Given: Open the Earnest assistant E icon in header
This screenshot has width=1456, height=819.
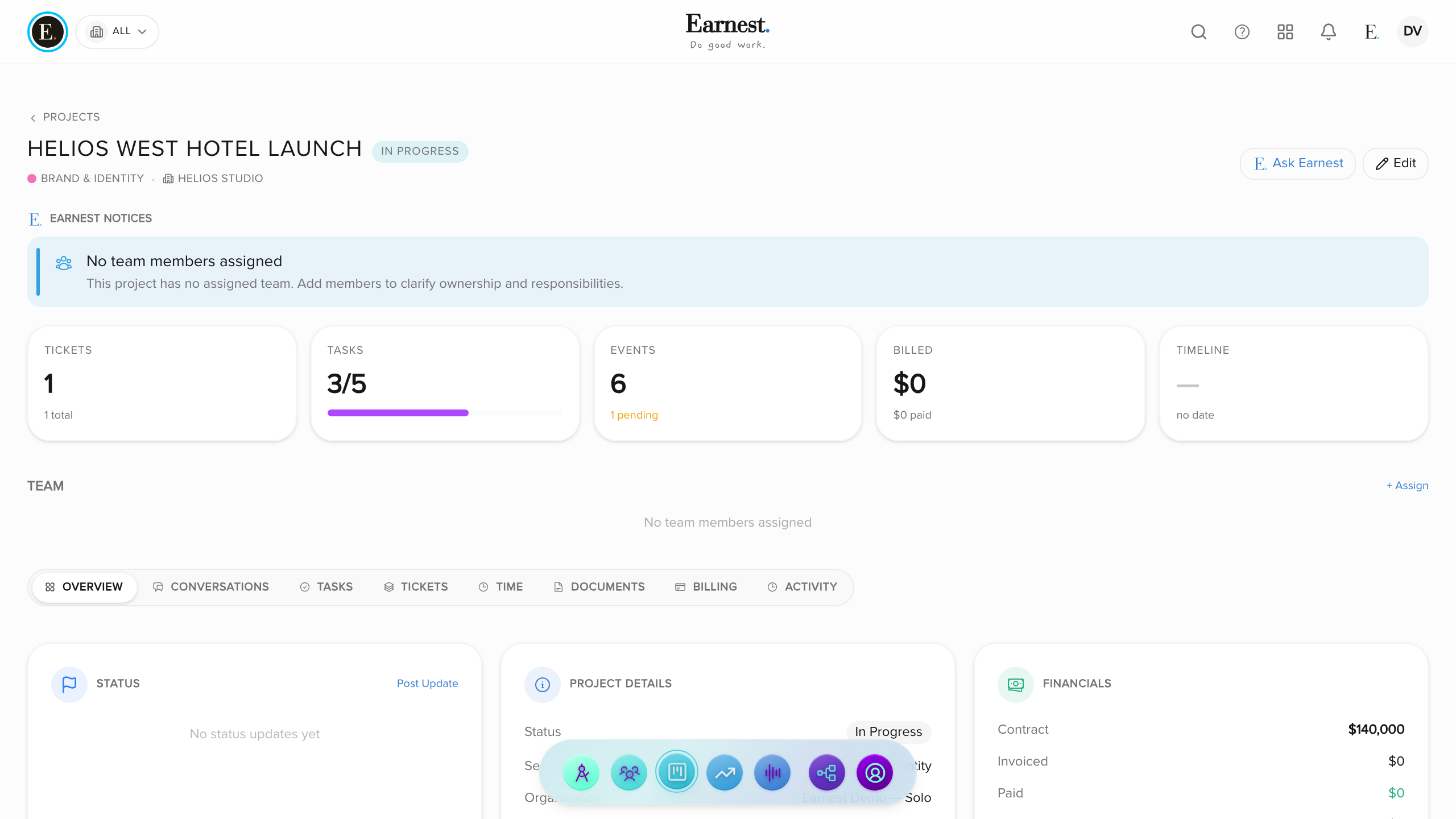Looking at the screenshot, I should point(1371,32).
